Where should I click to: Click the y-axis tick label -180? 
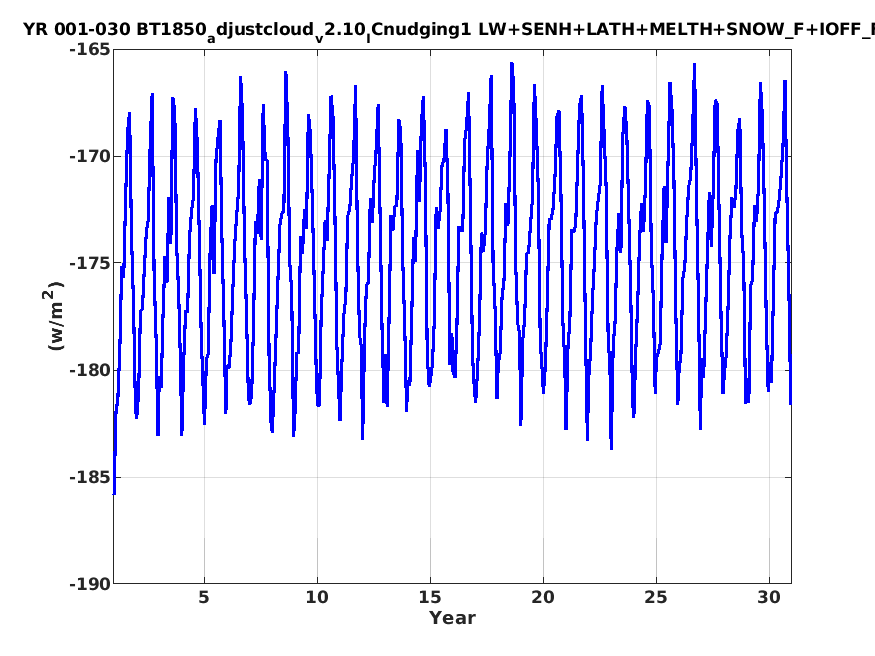[x=90, y=370]
